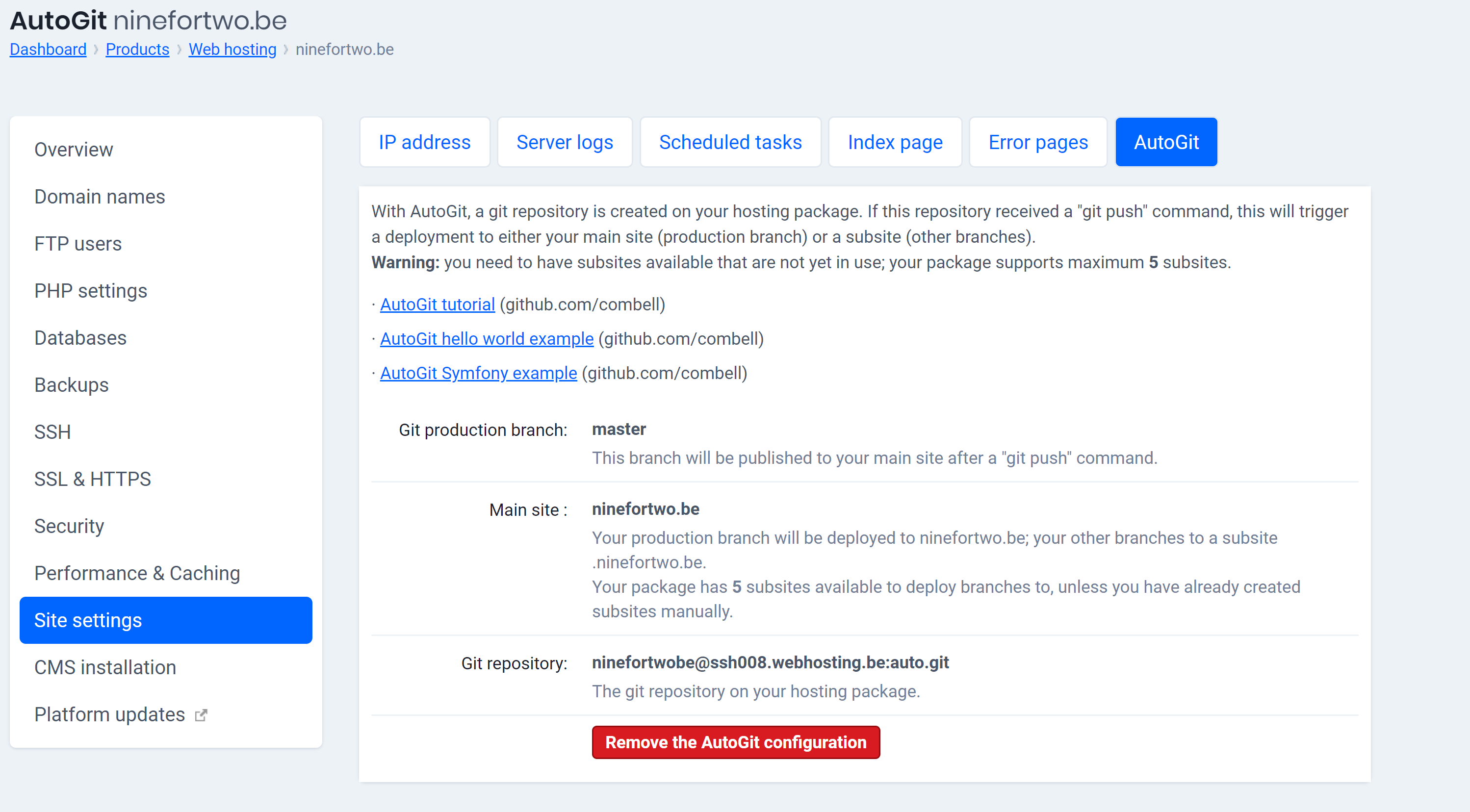The image size is (1470, 812).
Task: Click Remove the AutoGit configuration button
Action: click(736, 742)
